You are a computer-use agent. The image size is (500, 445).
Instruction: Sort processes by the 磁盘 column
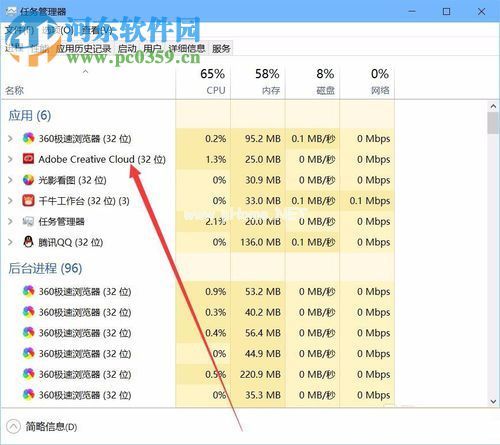[312, 82]
